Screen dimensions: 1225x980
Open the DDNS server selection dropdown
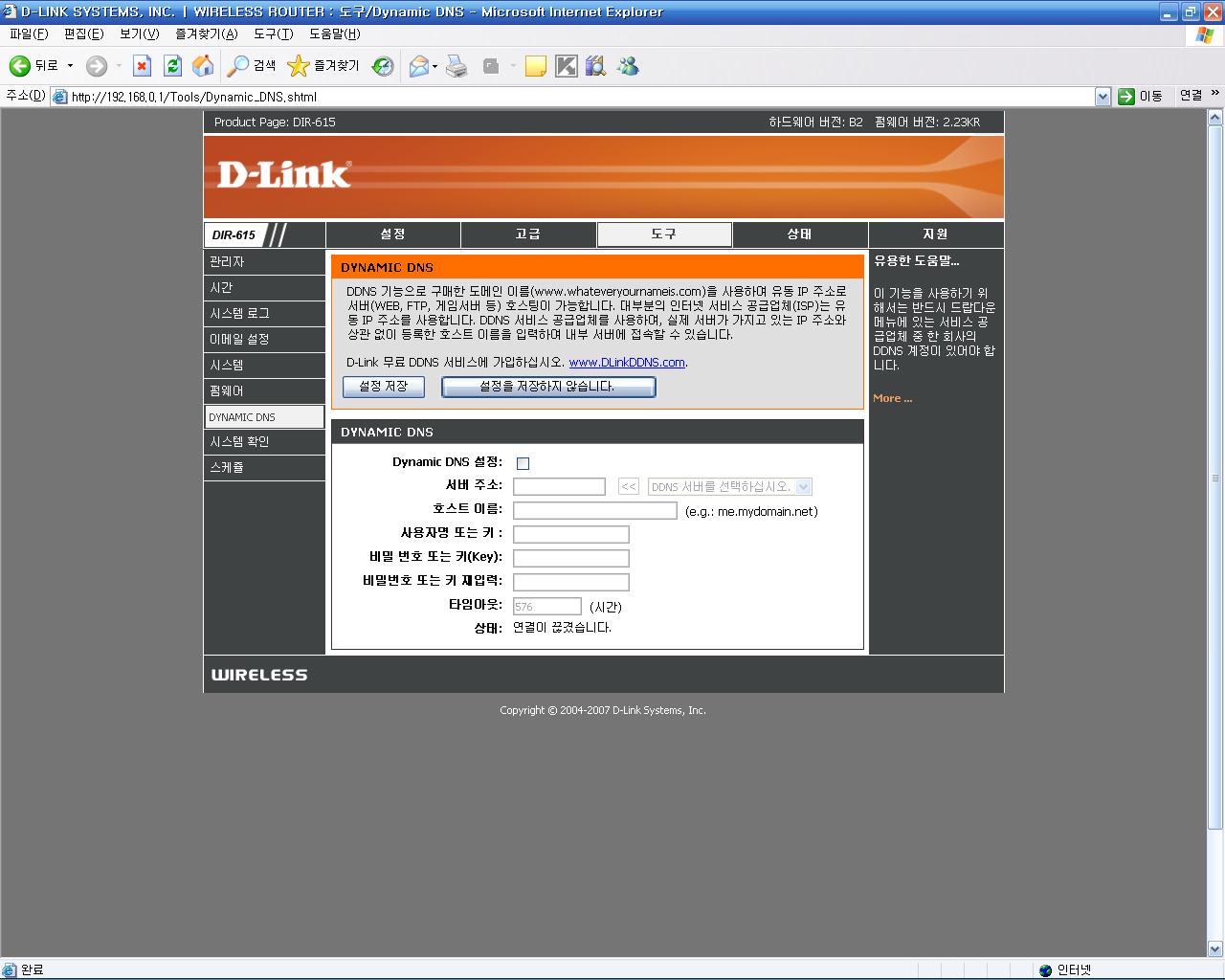730,486
